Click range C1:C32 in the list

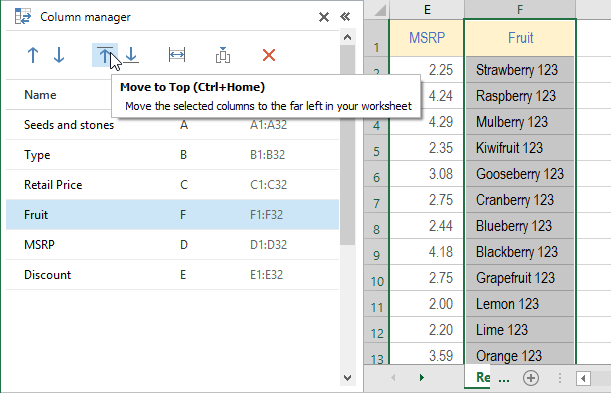pos(268,185)
